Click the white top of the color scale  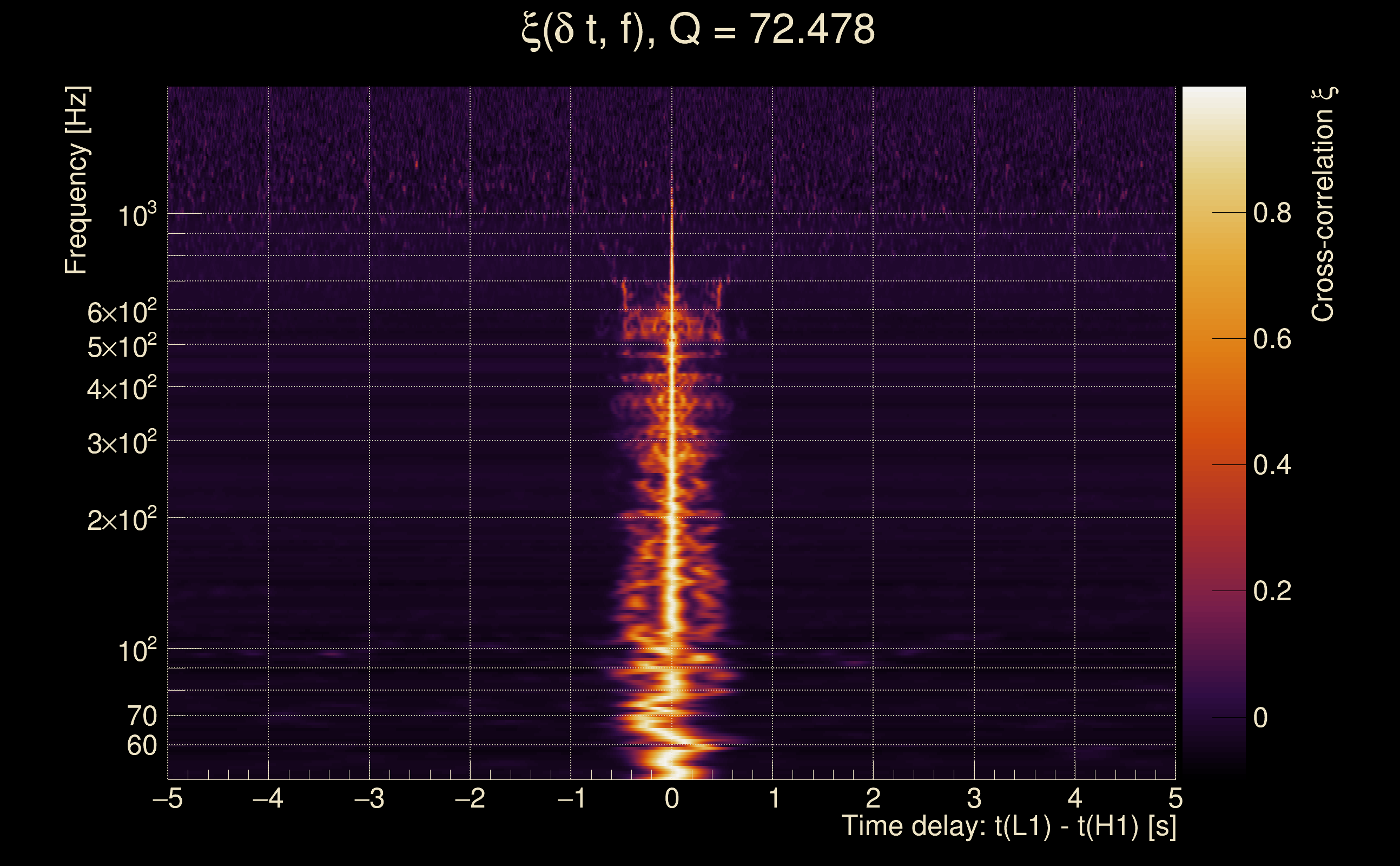pyautogui.click(x=1213, y=95)
